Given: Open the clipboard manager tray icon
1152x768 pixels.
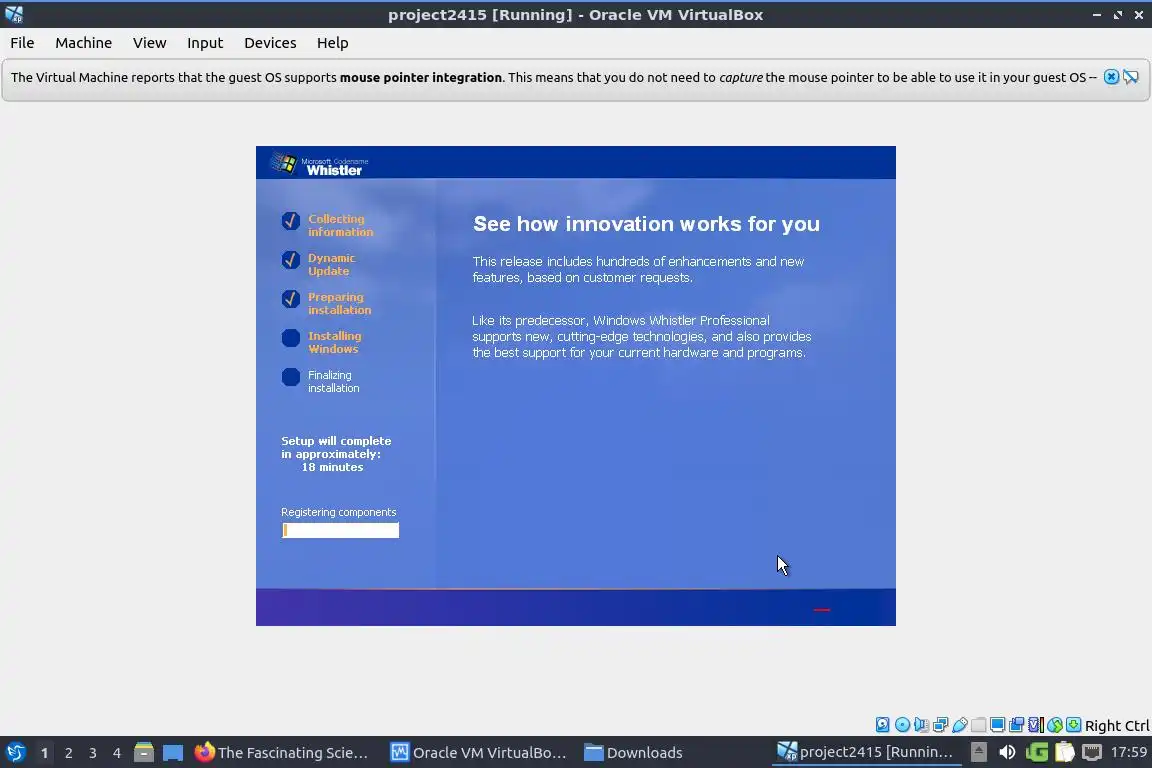Looking at the screenshot, I should pos(1065,752).
